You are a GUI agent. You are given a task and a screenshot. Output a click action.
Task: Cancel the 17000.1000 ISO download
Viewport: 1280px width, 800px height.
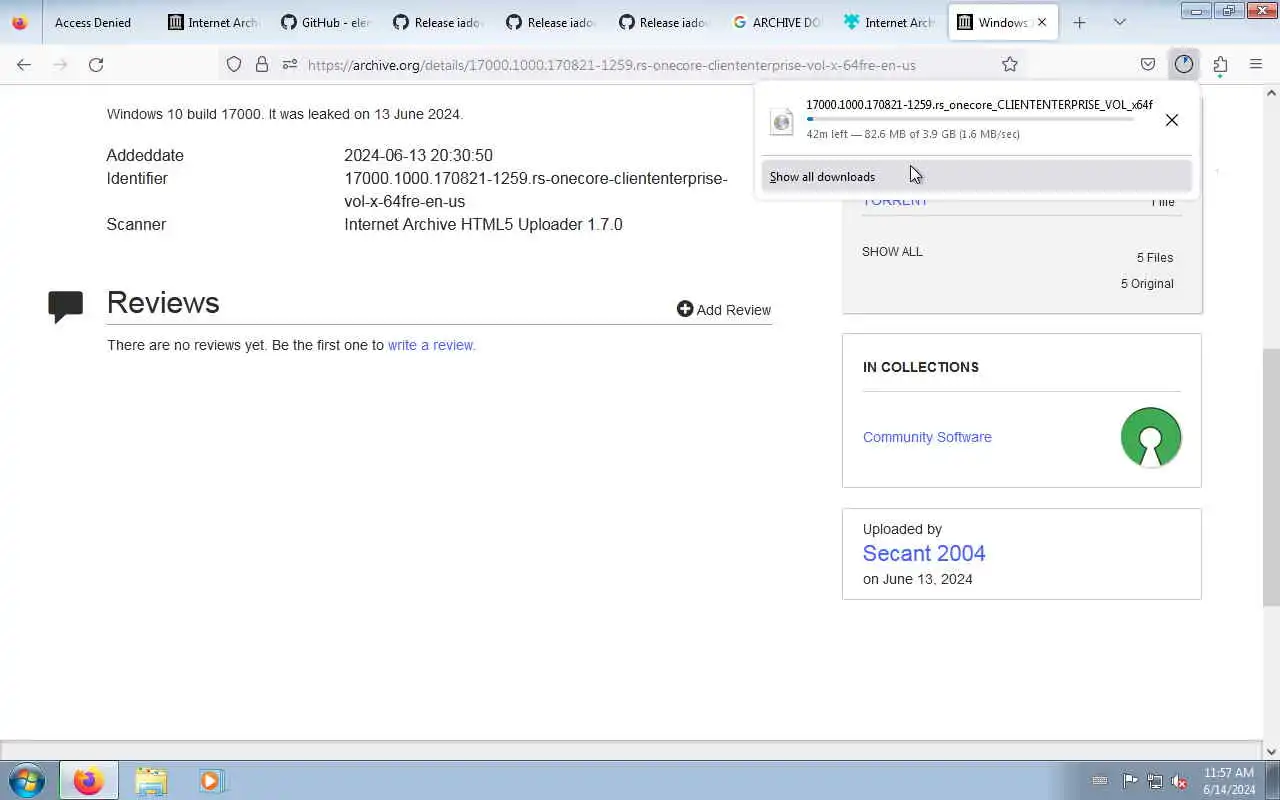click(x=1172, y=120)
